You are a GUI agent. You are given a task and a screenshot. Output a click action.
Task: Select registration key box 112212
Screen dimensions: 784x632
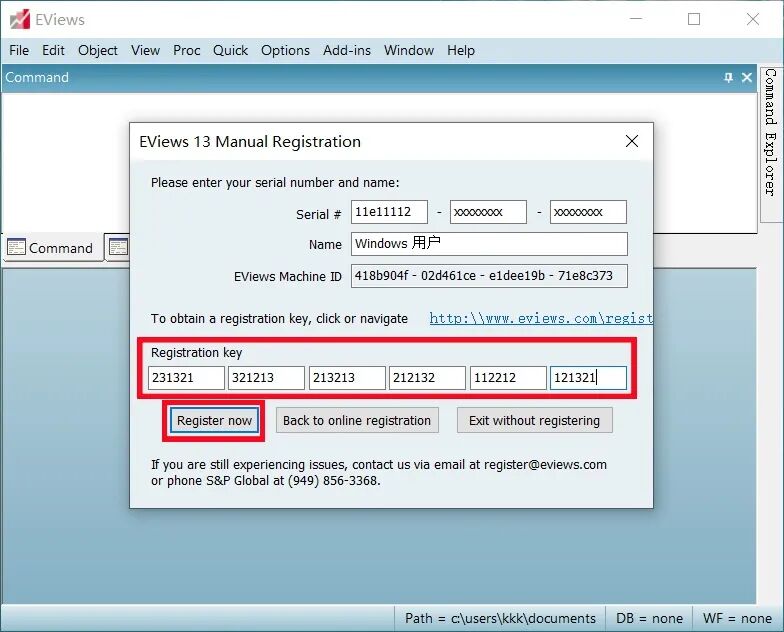[508, 378]
